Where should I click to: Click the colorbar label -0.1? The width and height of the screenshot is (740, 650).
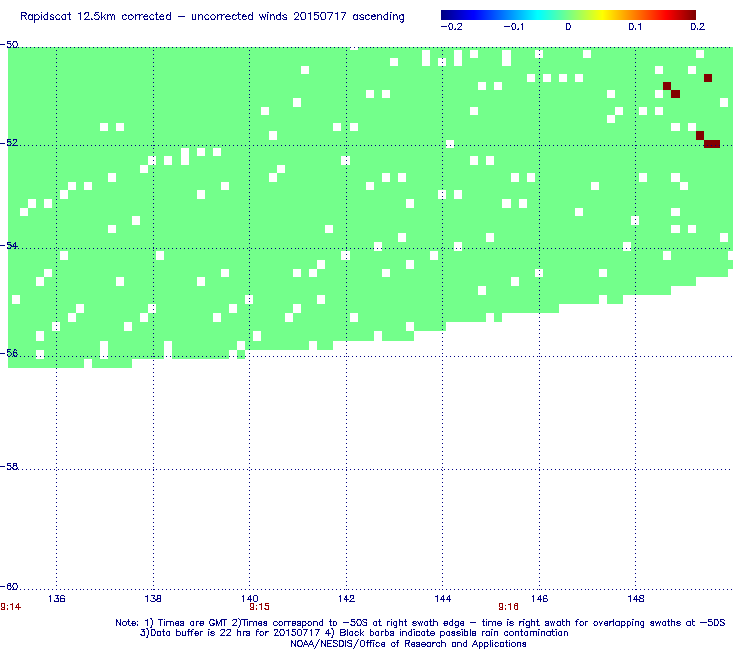pyautogui.click(x=513, y=27)
